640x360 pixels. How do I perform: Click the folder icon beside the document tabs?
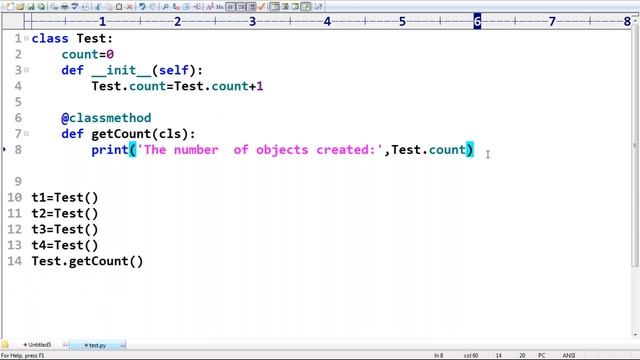[5, 345]
